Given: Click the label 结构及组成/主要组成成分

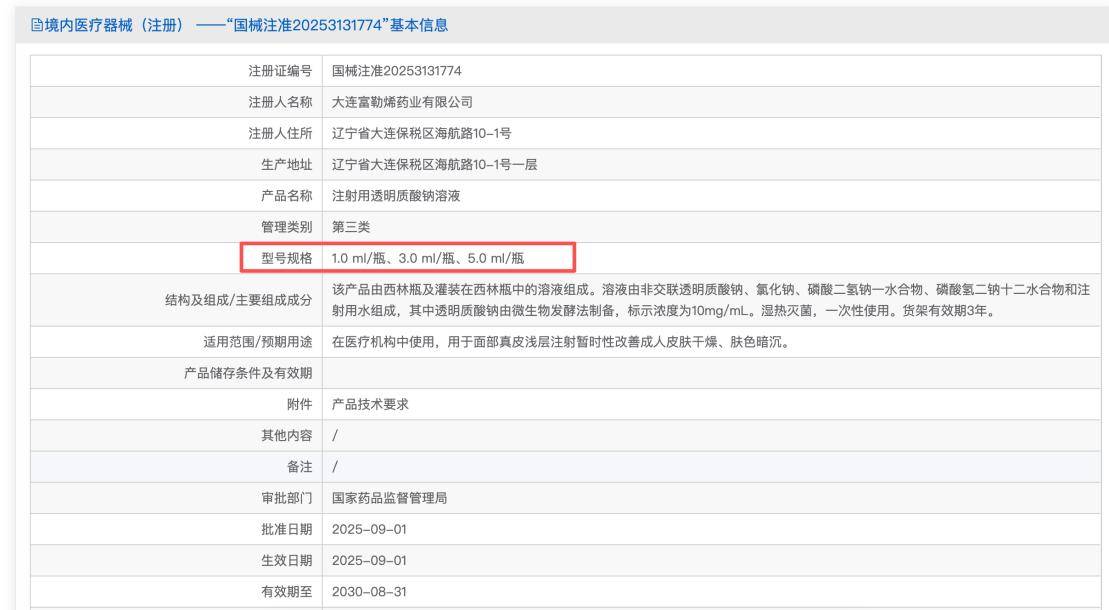Looking at the screenshot, I should click(238, 300).
